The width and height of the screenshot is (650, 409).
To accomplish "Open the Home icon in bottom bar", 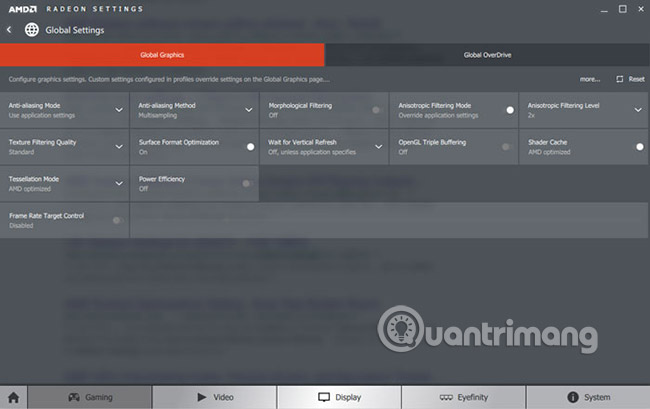I will (x=13, y=397).
